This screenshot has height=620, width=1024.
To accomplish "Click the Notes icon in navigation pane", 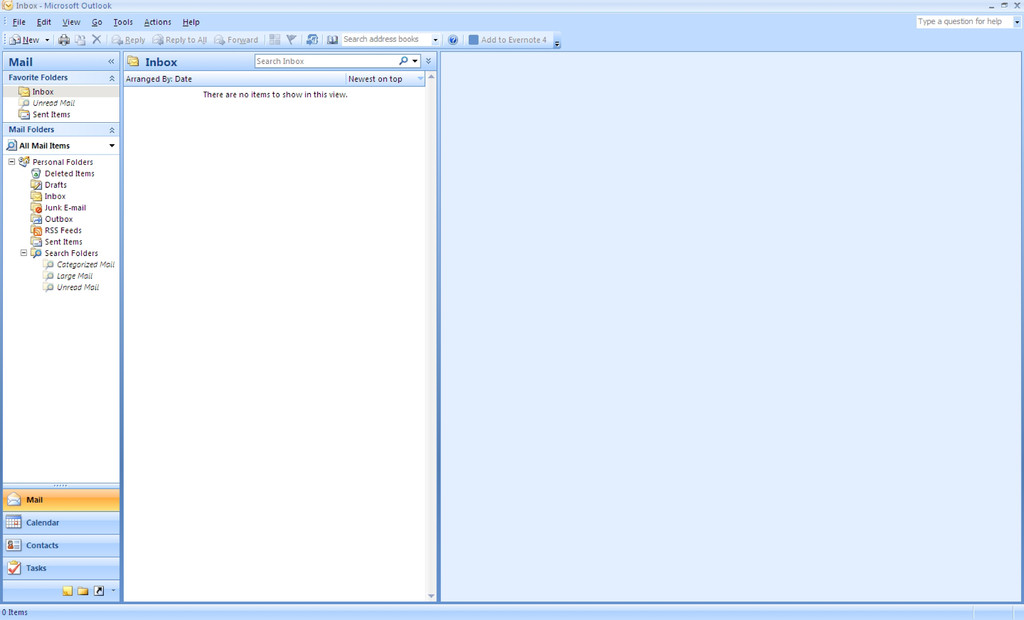I will [68, 591].
